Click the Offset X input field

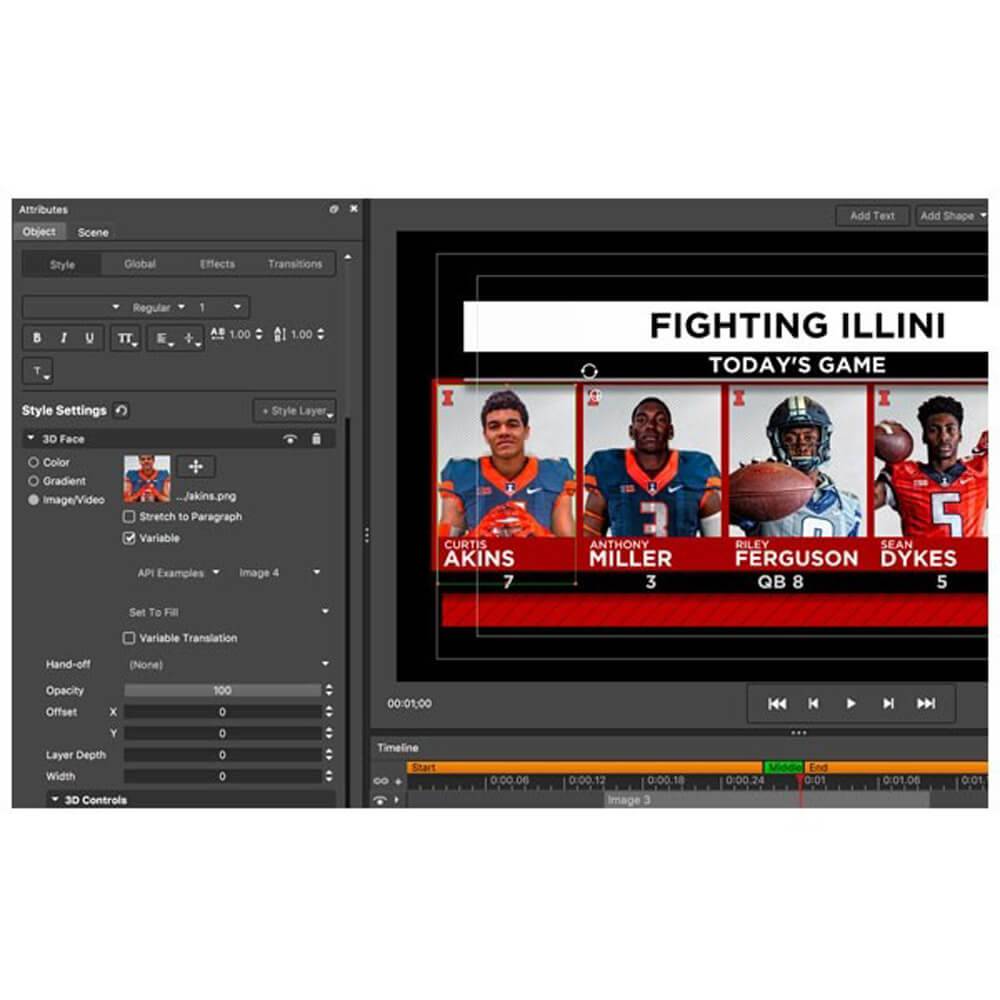point(223,712)
